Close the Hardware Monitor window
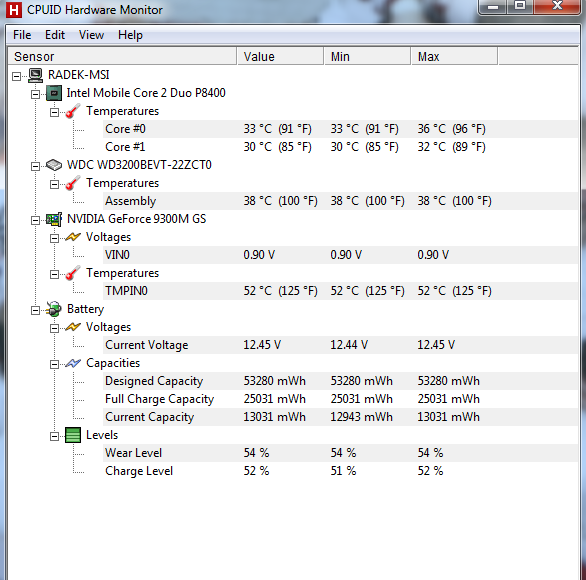This screenshot has height=580, width=586. (x=557, y=6)
